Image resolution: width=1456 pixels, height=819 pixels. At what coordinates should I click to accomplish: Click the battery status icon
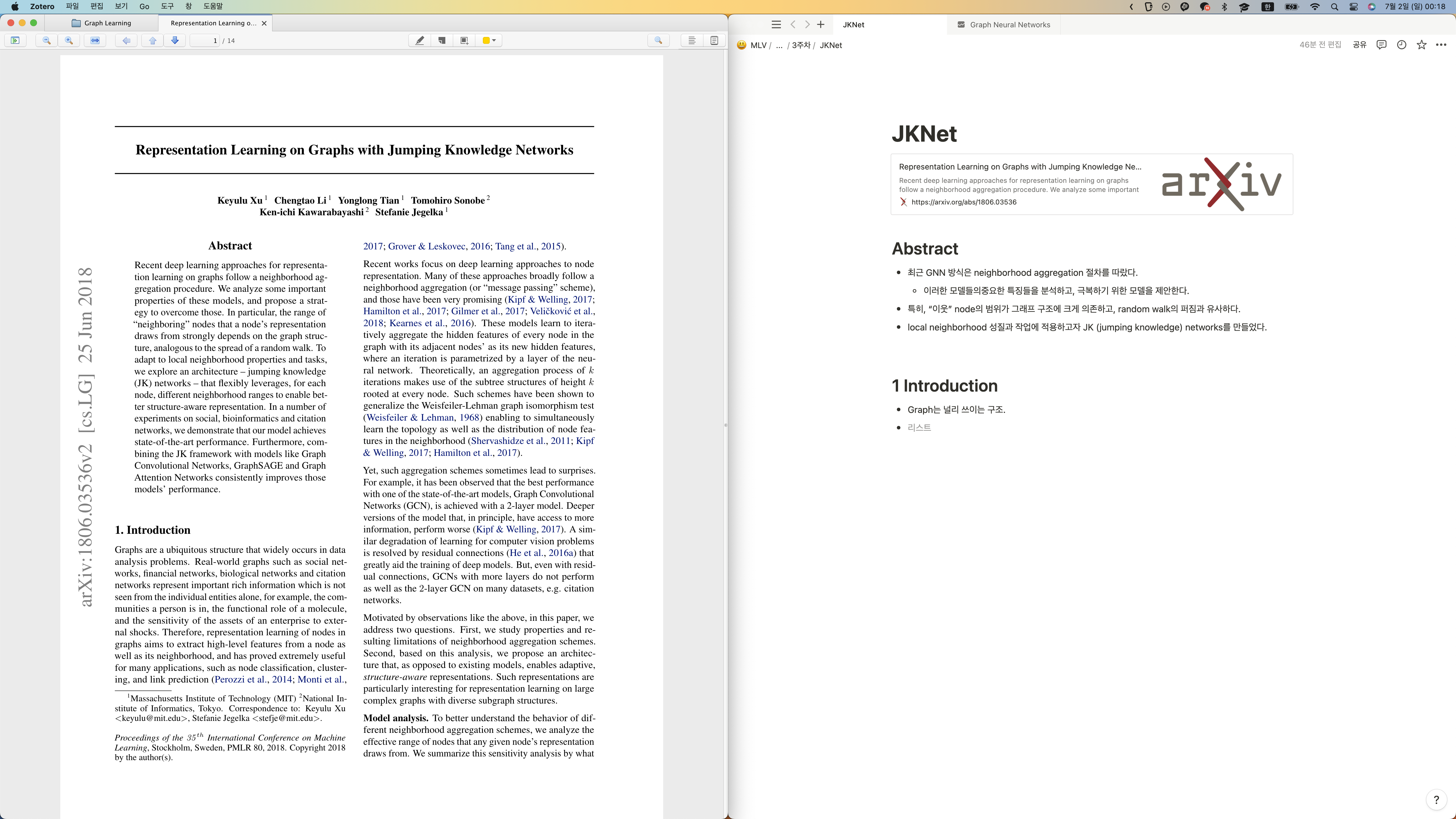pyautogui.click(x=1292, y=7)
